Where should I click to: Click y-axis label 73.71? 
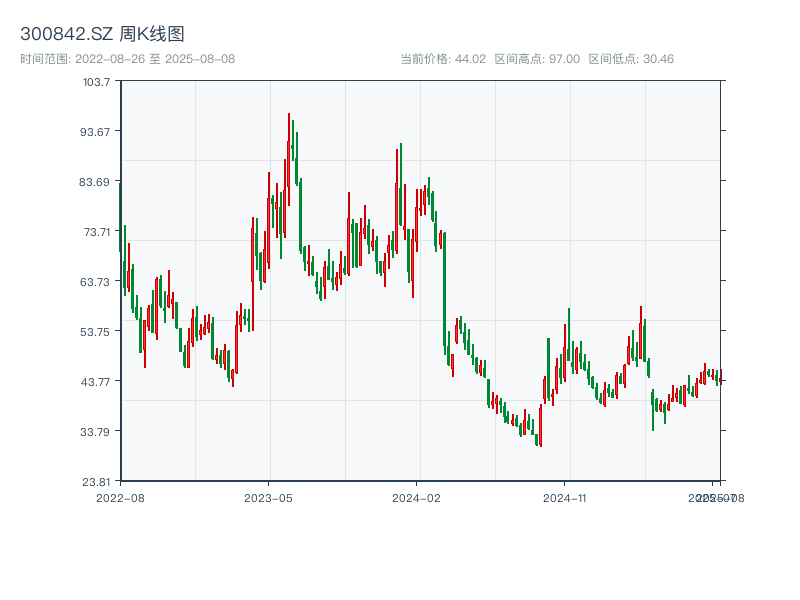tap(97, 232)
